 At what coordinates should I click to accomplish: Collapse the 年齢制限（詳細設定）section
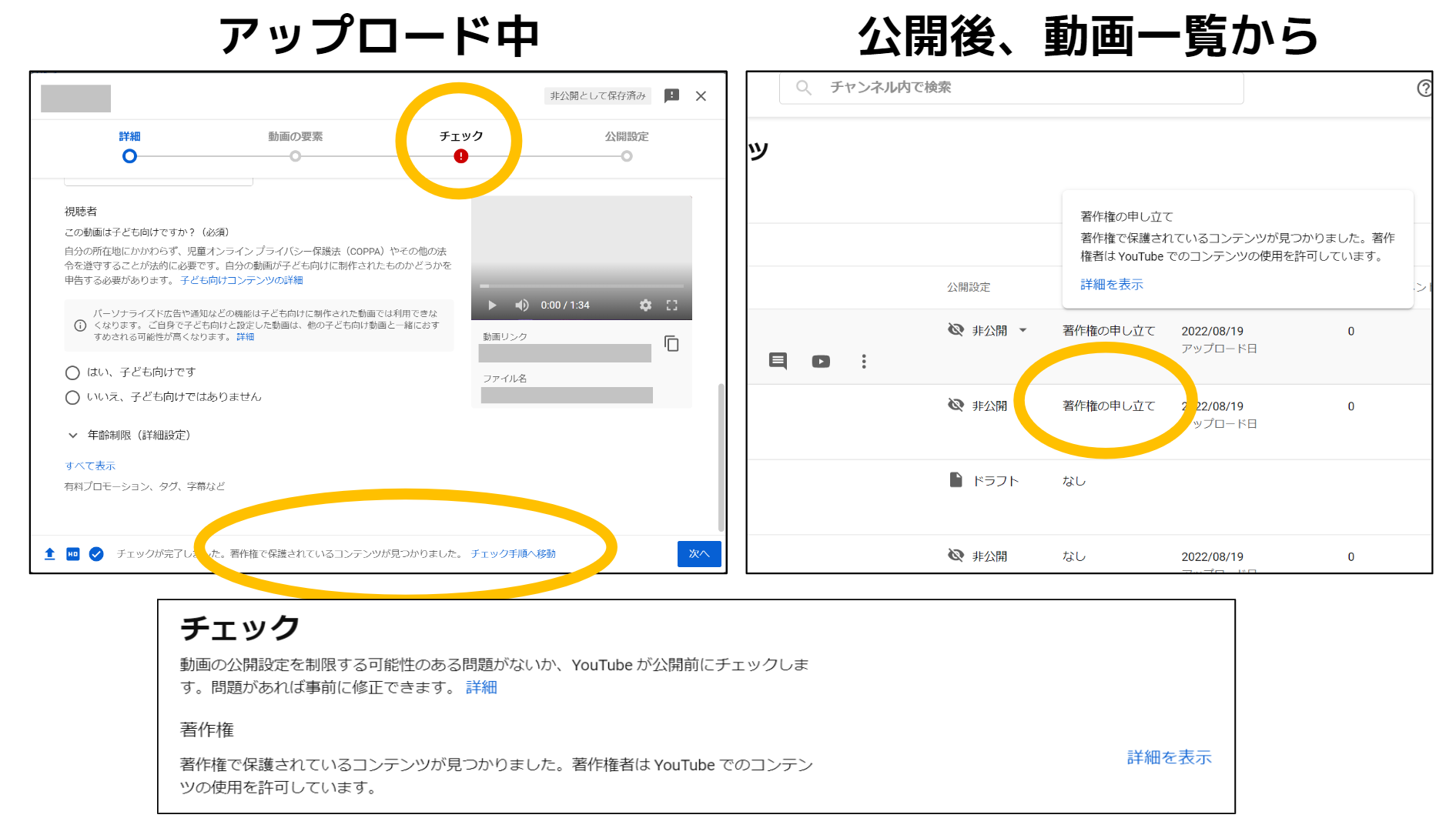pyautogui.click(x=73, y=435)
